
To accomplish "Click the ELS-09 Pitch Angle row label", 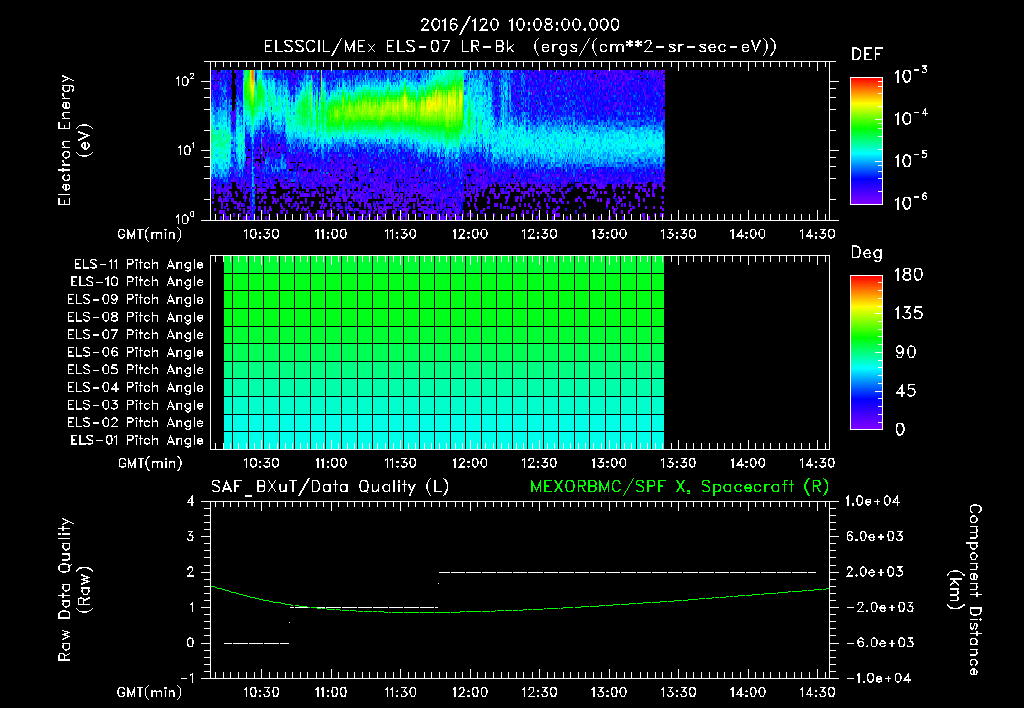I will click(136, 300).
